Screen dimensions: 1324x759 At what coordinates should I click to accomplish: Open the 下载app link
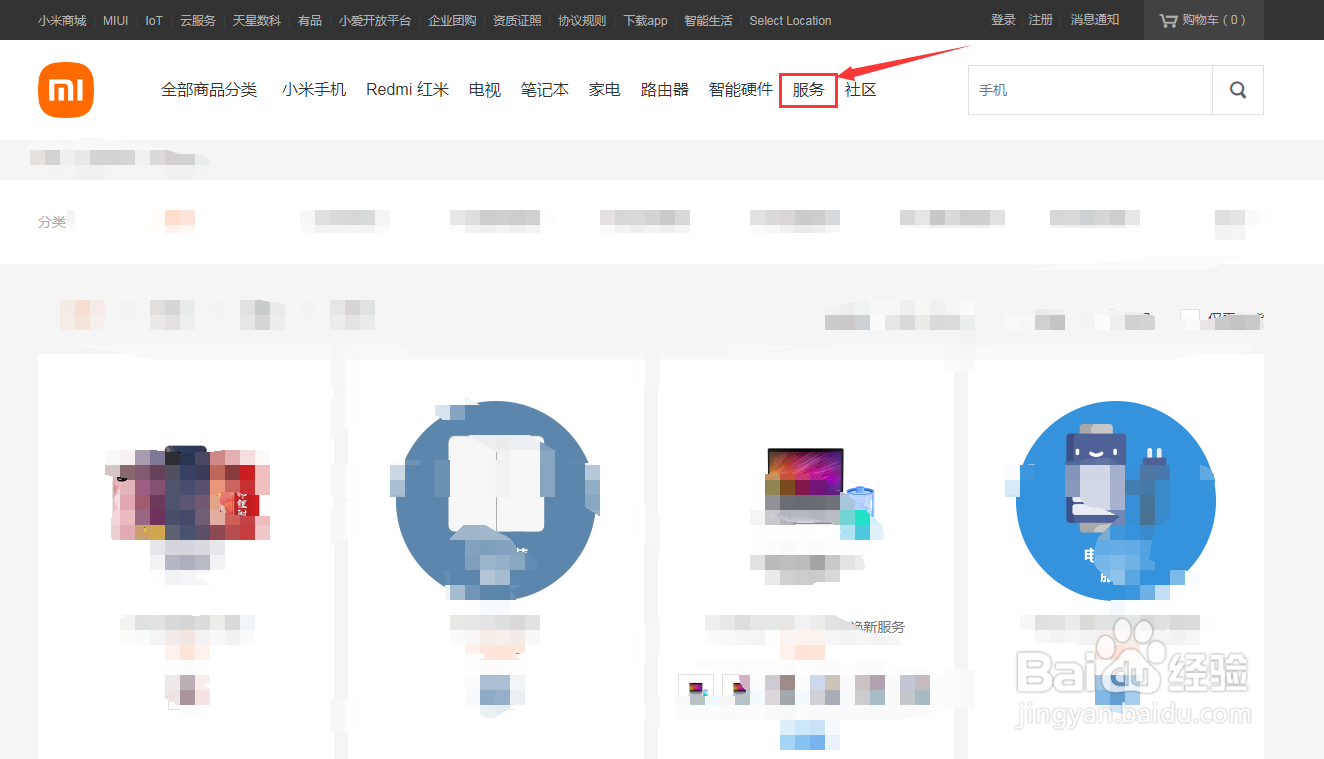point(645,20)
